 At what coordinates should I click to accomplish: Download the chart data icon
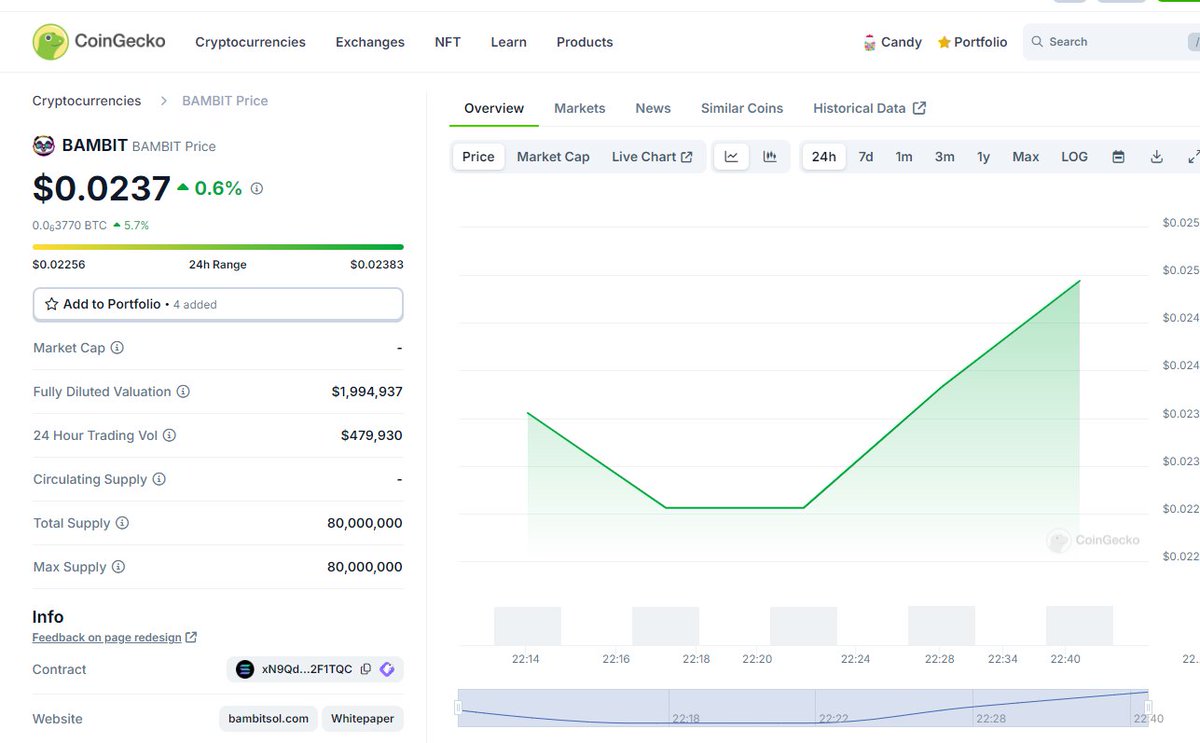[1157, 157]
